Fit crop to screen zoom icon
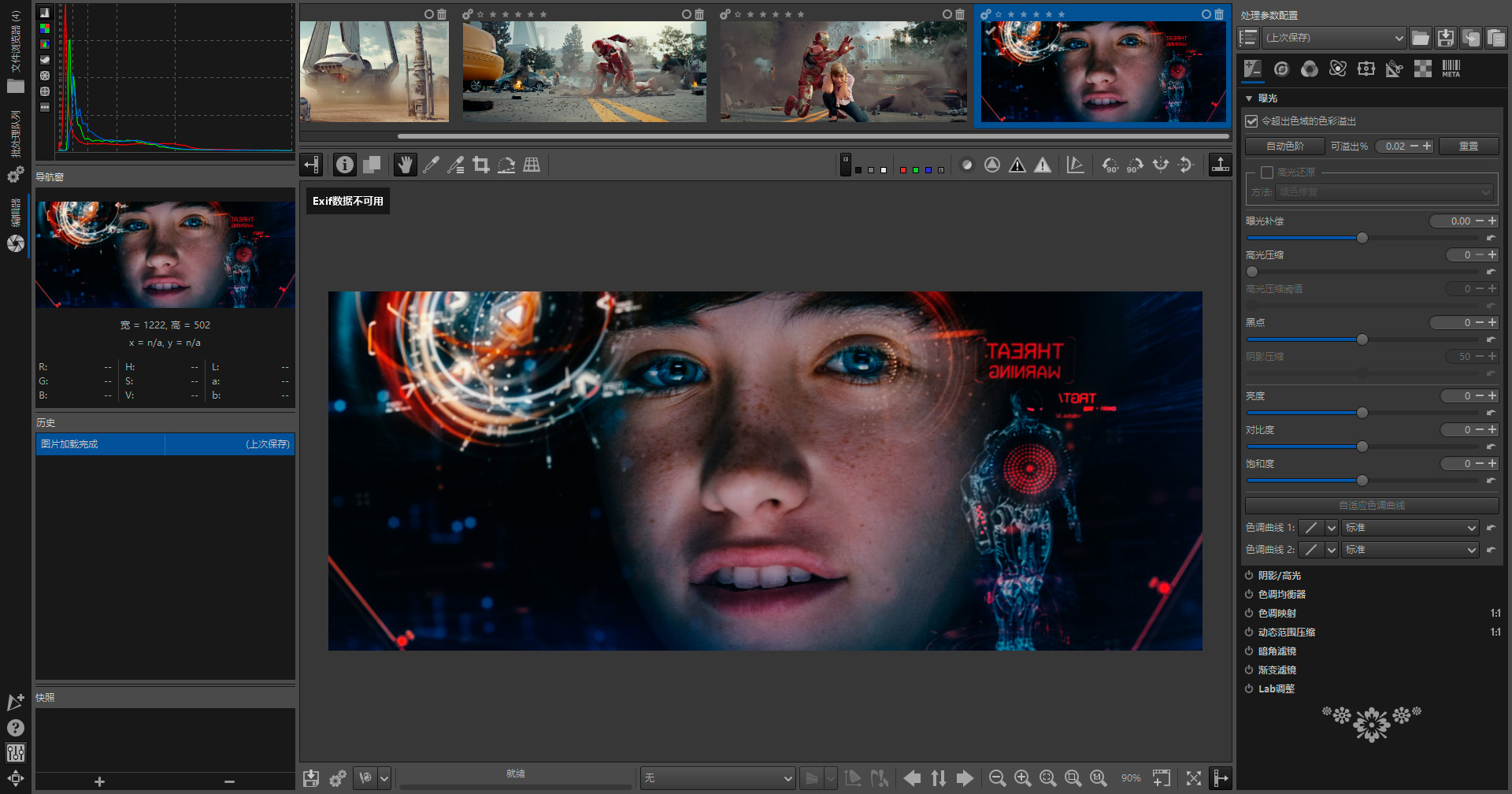This screenshot has height=794, width=1512. click(1073, 778)
